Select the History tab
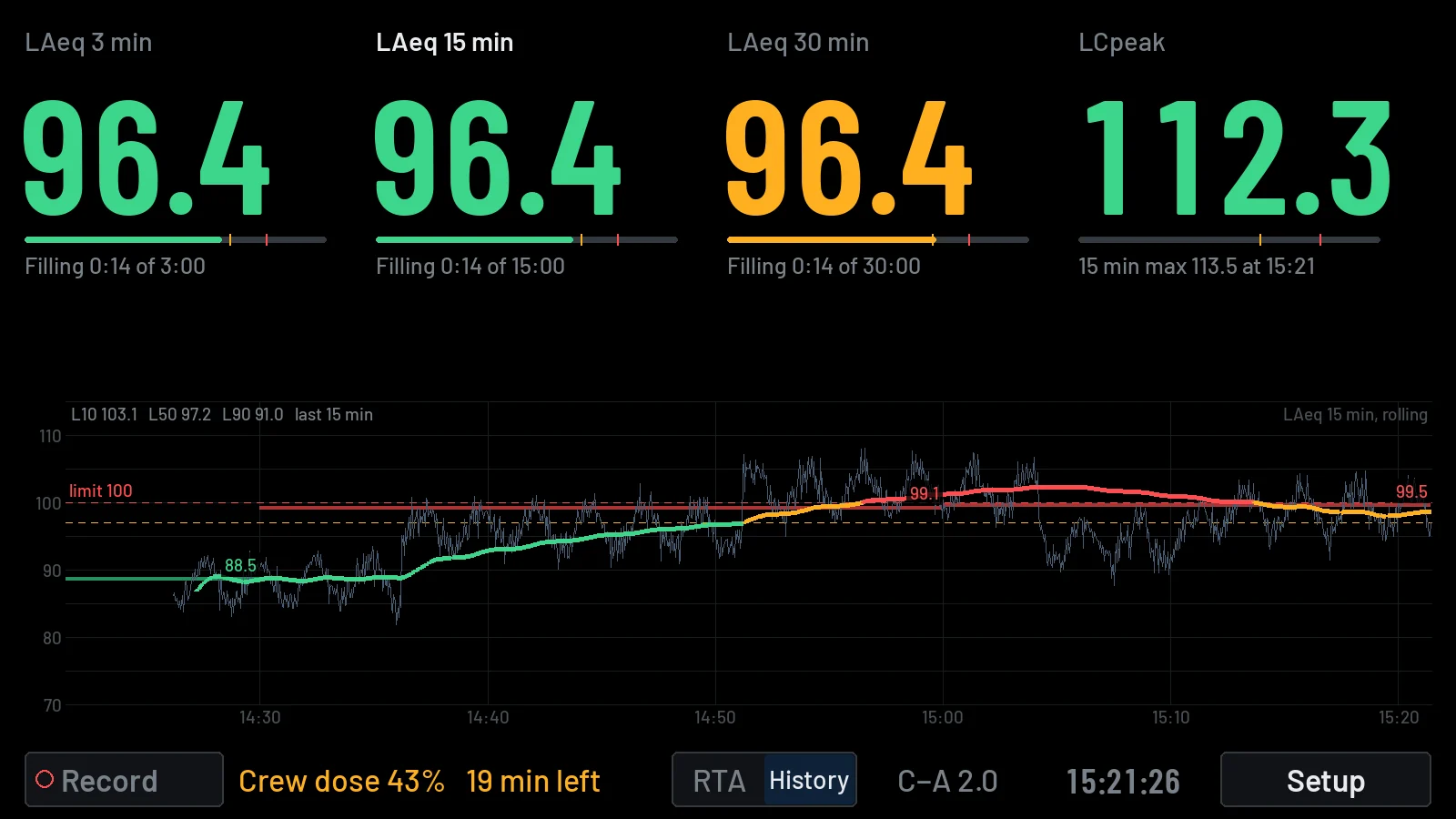Viewport: 1456px width, 819px height. (809, 780)
